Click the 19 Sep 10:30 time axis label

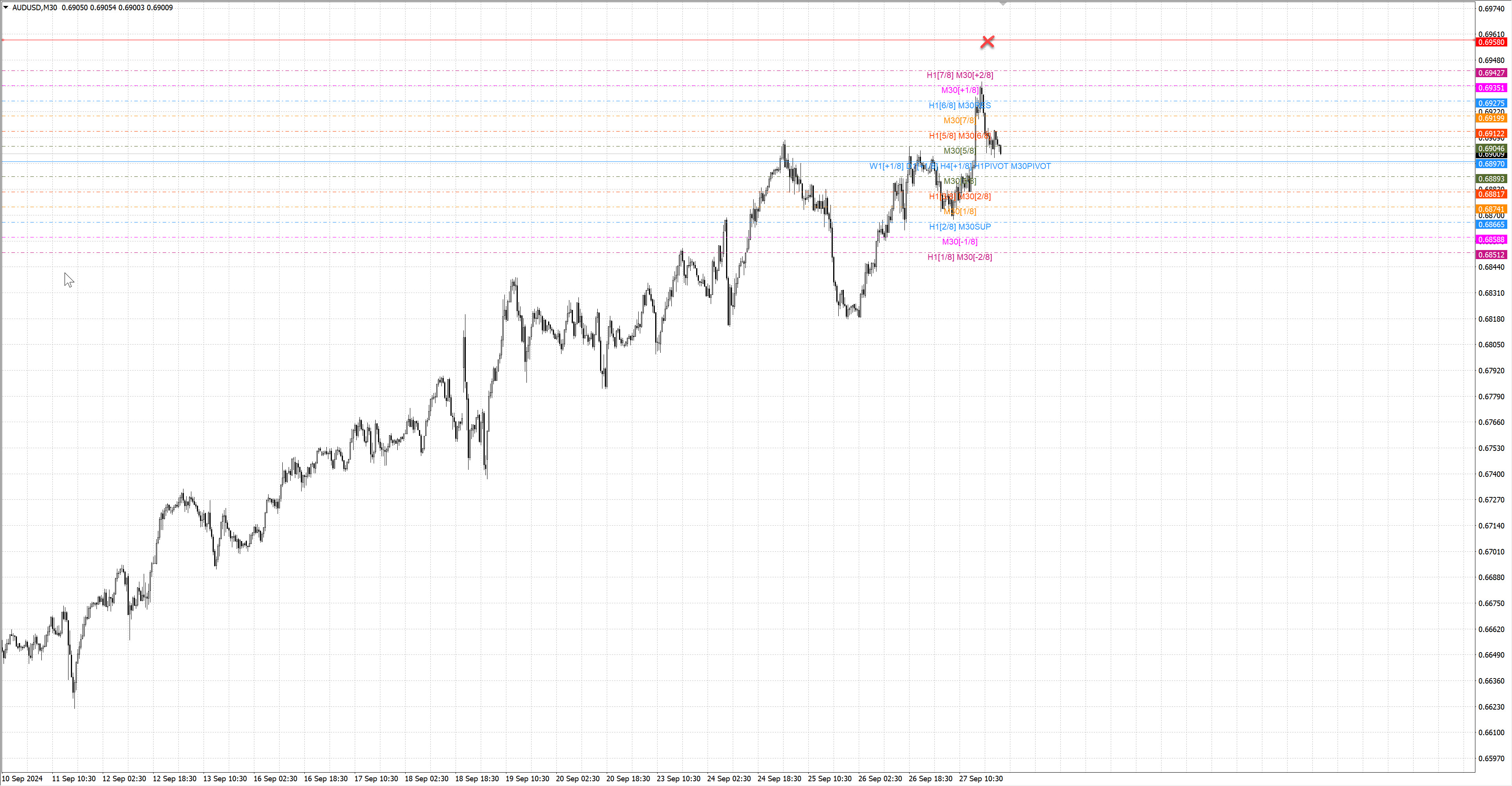[x=527, y=779]
